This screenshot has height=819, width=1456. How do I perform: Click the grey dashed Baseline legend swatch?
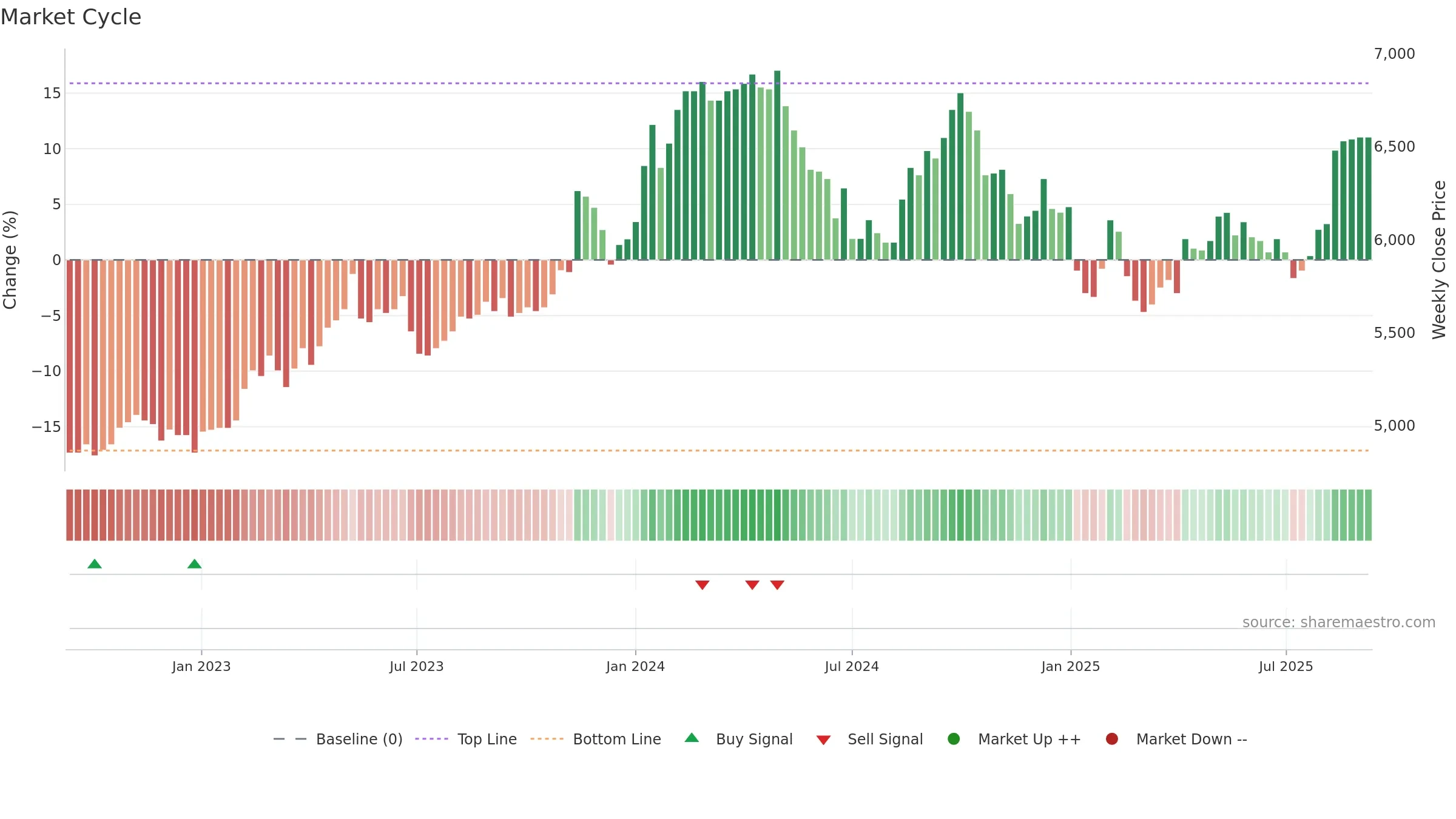pos(290,739)
